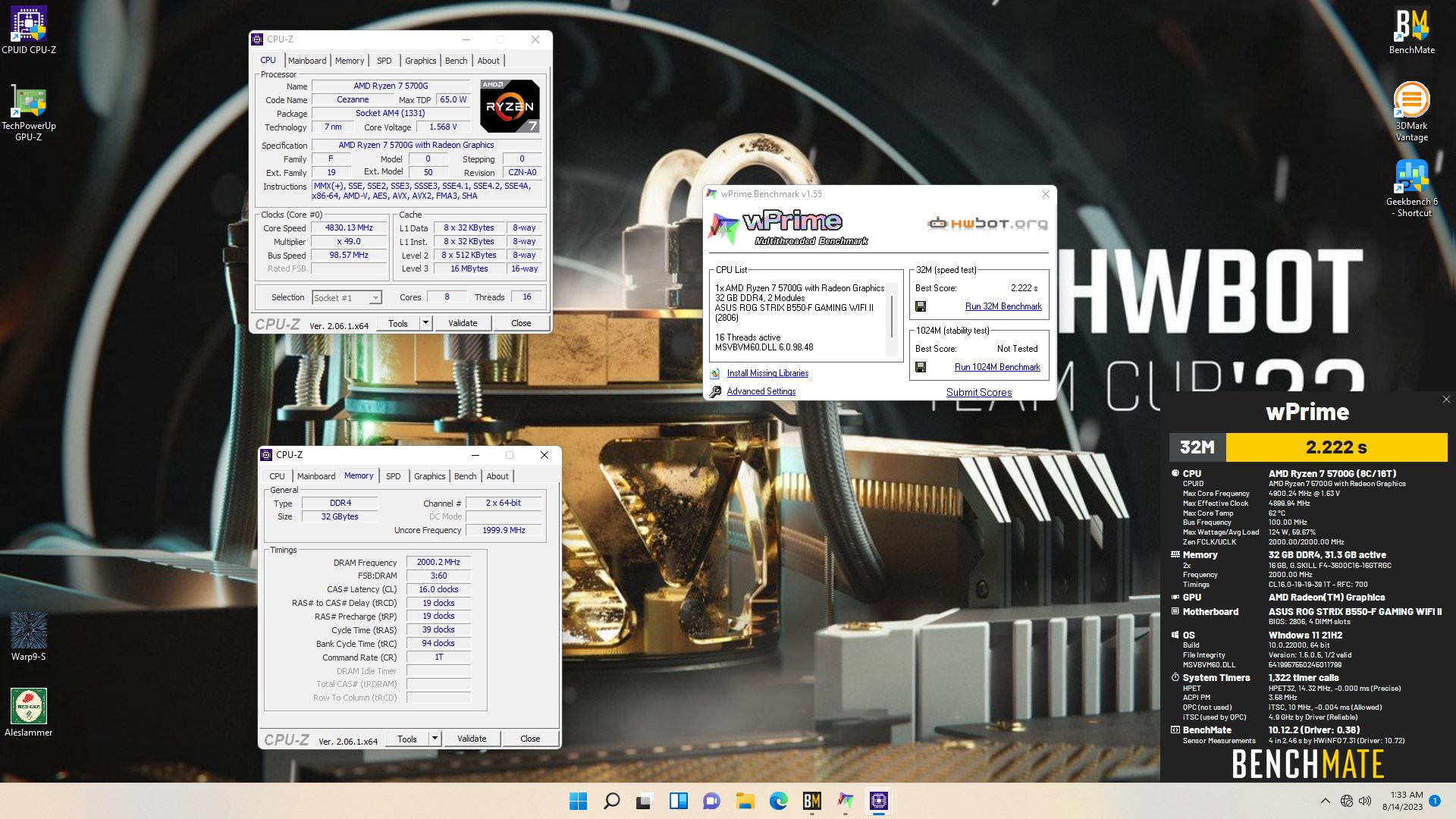1456x819 pixels.
Task: Click Core Speed value 4830.13 MHz
Action: pyautogui.click(x=349, y=227)
